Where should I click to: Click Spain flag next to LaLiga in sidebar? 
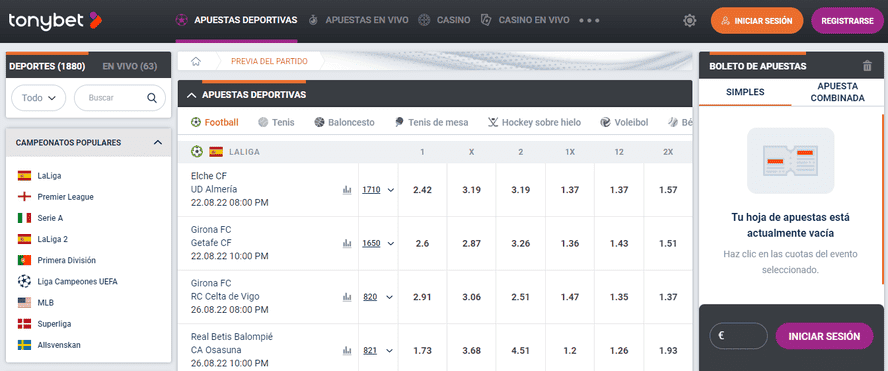point(24,176)
